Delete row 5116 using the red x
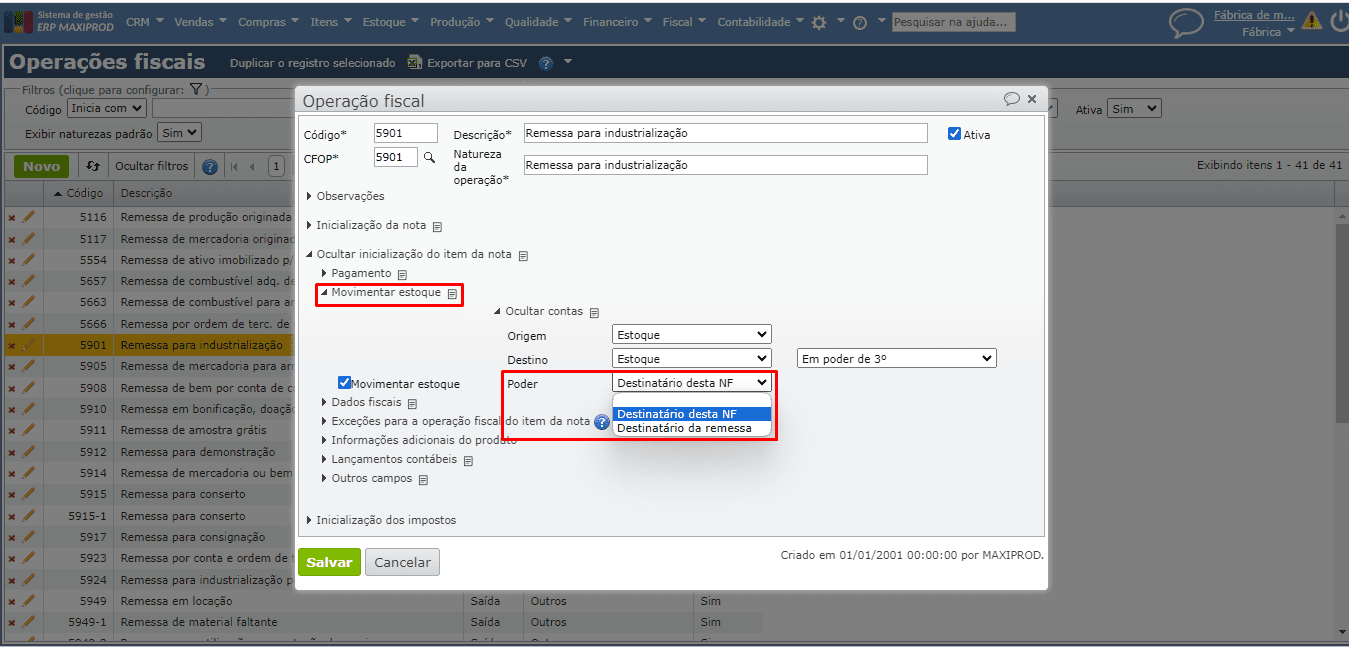 click(12, 217)
